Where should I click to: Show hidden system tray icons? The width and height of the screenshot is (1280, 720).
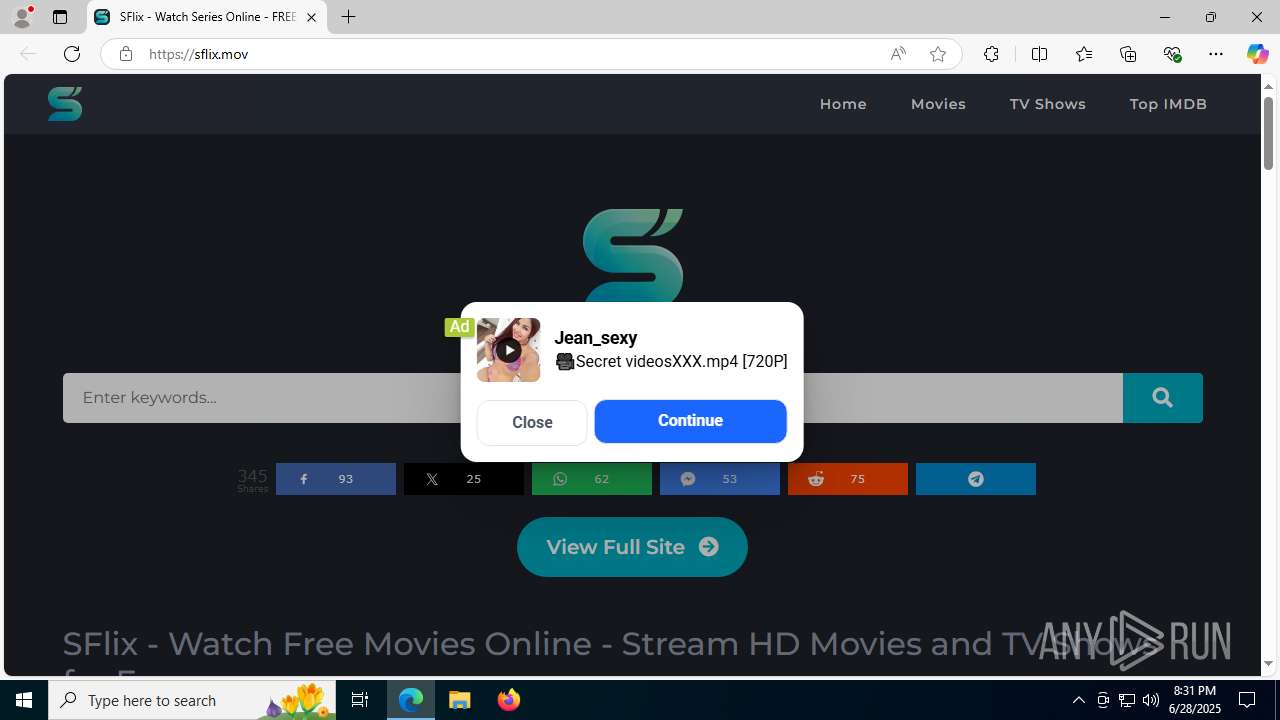[1078, 700]
